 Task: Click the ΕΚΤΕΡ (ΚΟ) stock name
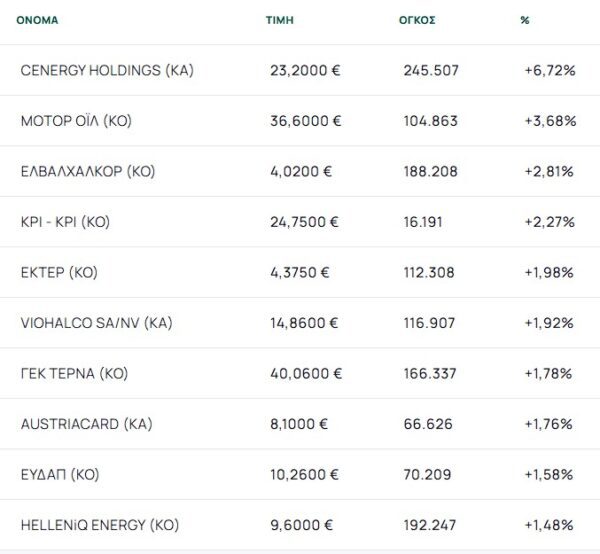59,272
